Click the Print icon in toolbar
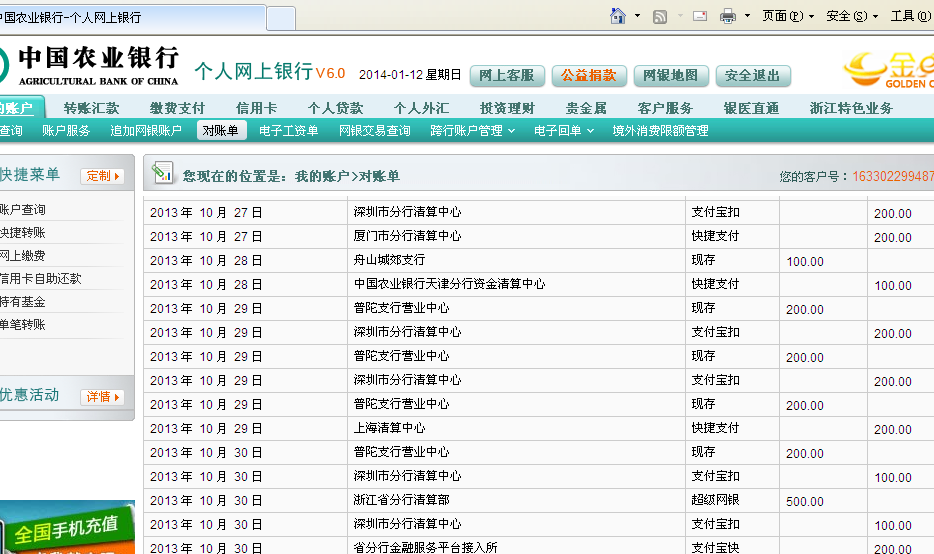 point(728,16)
